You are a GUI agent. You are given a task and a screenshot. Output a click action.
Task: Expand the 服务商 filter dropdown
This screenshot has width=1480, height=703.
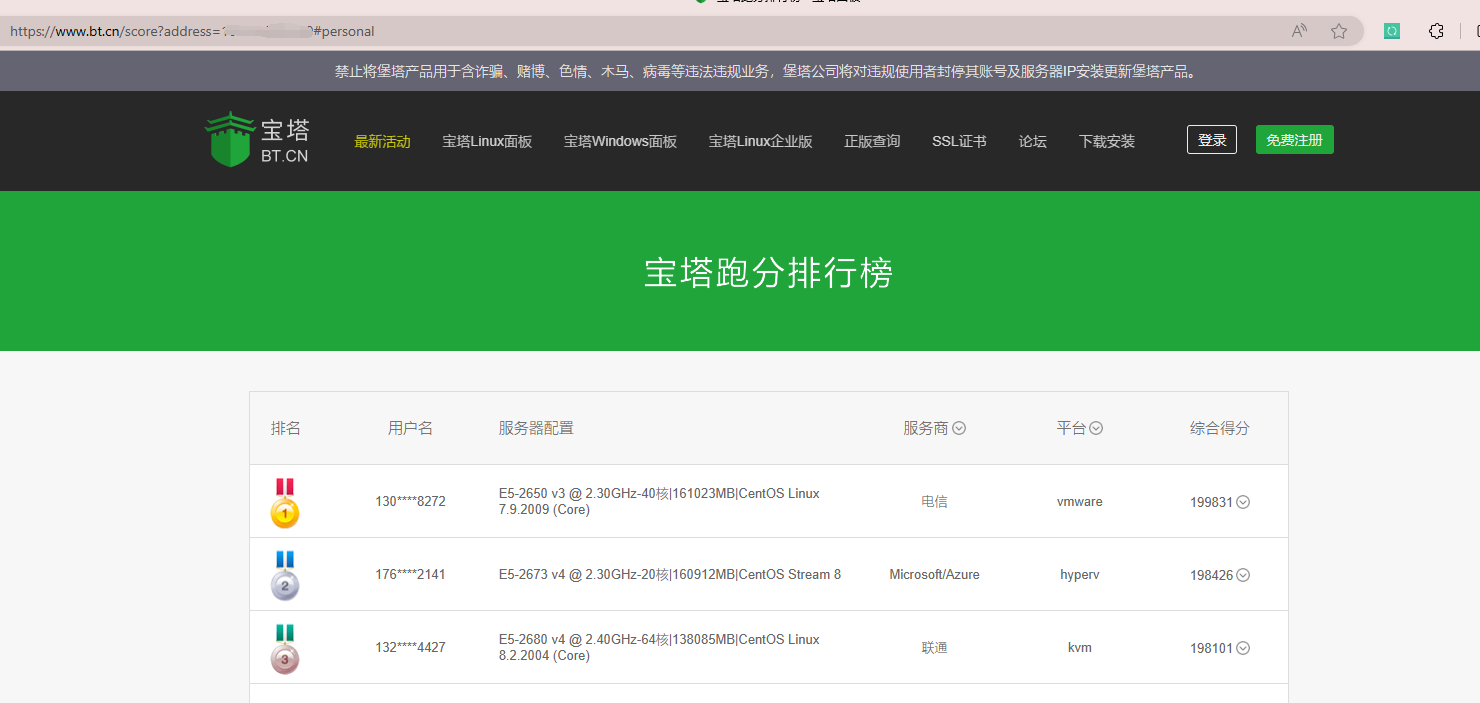(959, 428)
